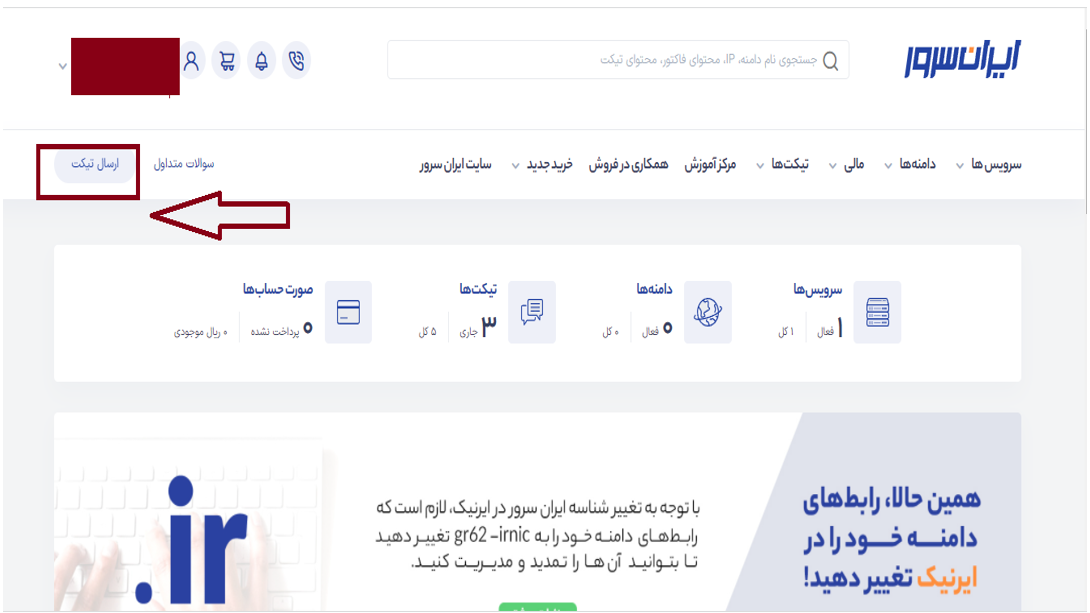Click the Iran Server logo
This screenshot has width=1090, height=613.
coord(961,58)
